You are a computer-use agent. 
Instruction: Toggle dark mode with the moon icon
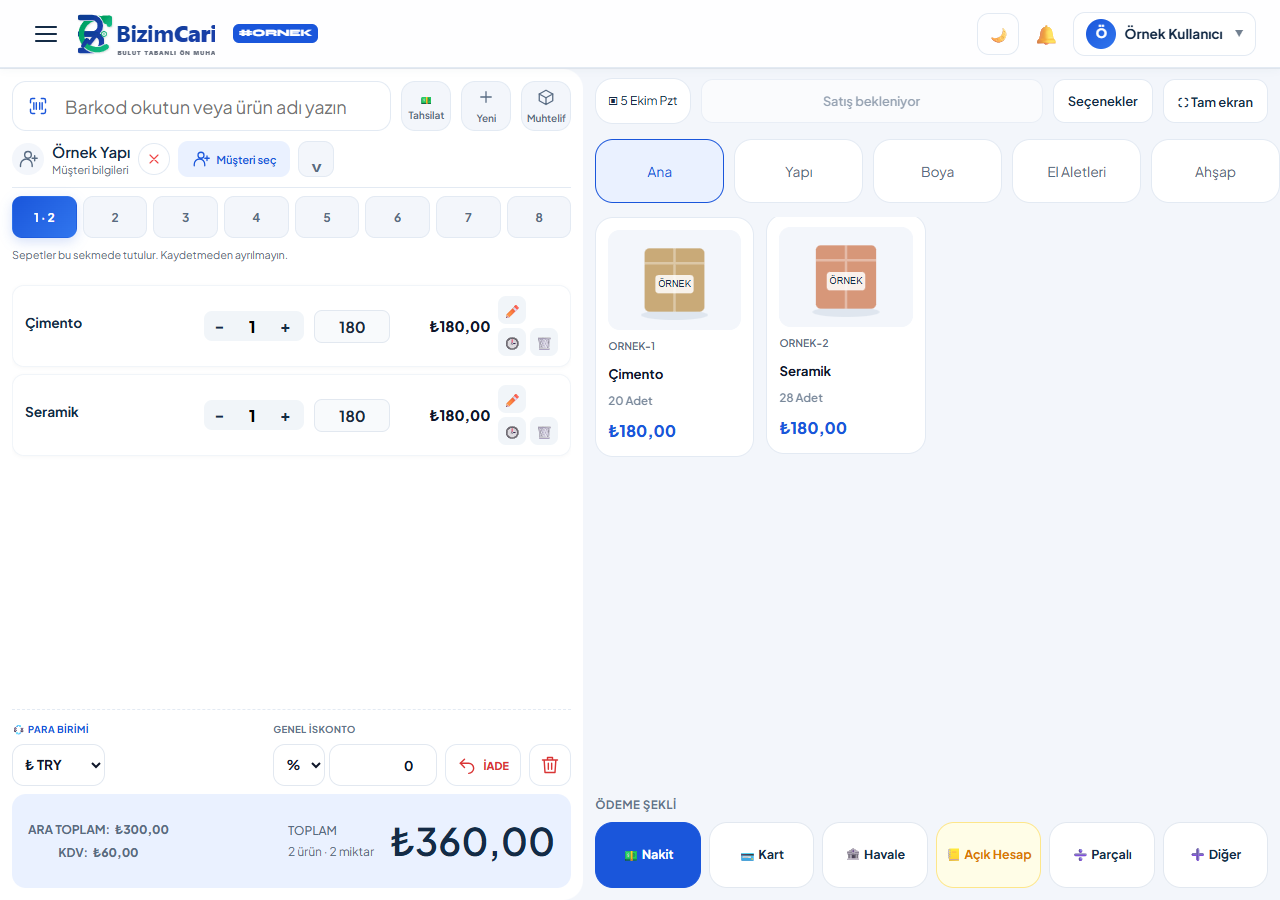pyautogui.click(x=998, y=34)
